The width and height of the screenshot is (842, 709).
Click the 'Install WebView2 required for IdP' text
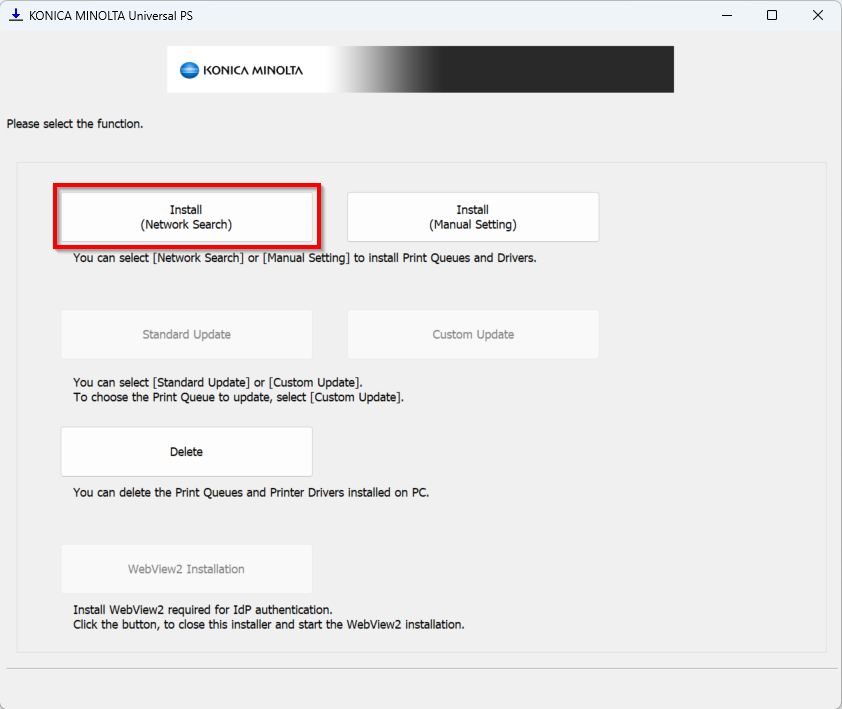(x=202, y=609)
